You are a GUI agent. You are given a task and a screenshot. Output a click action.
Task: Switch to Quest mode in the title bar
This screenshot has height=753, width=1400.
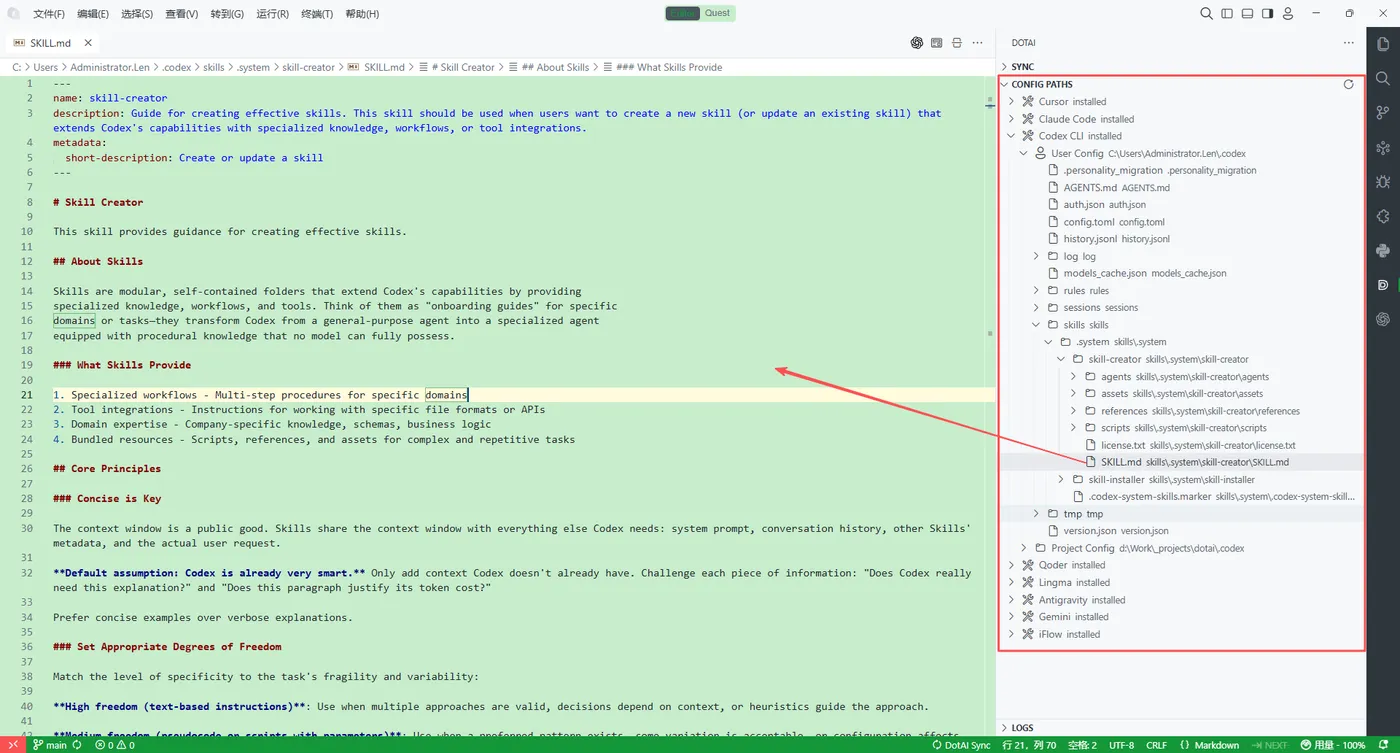pyautogui.click(x=717, y=13)
